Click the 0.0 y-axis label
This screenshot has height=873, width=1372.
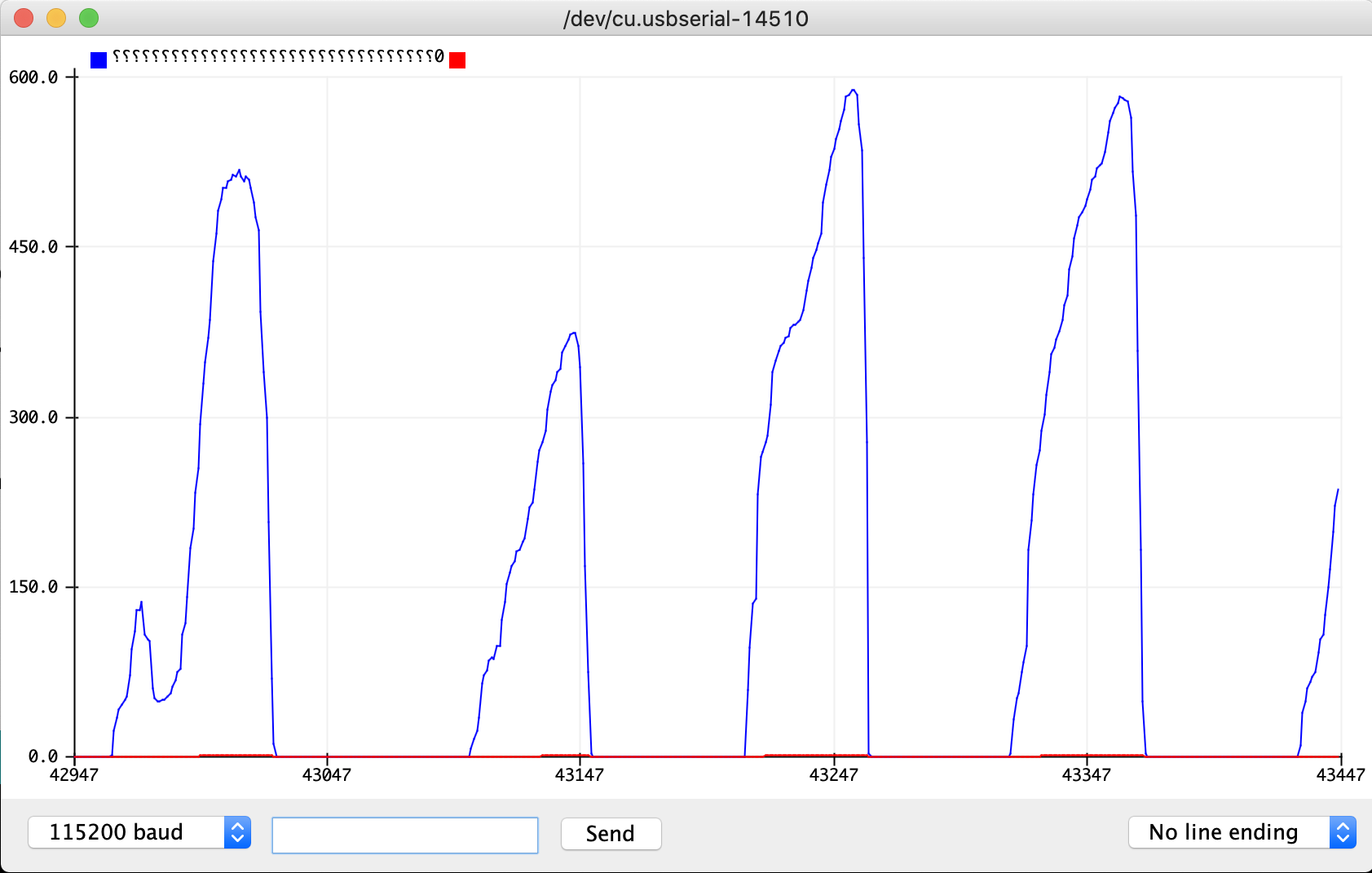coord(43,756)
